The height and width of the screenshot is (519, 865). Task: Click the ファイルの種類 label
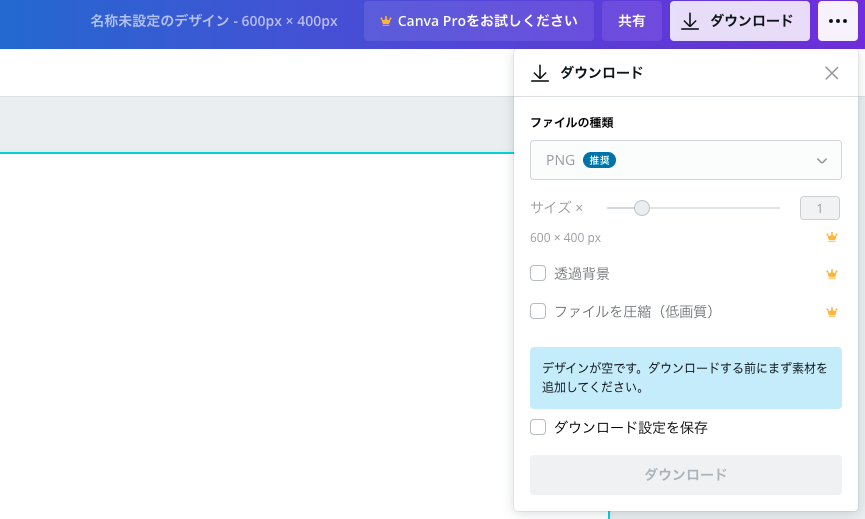(572, 122)
